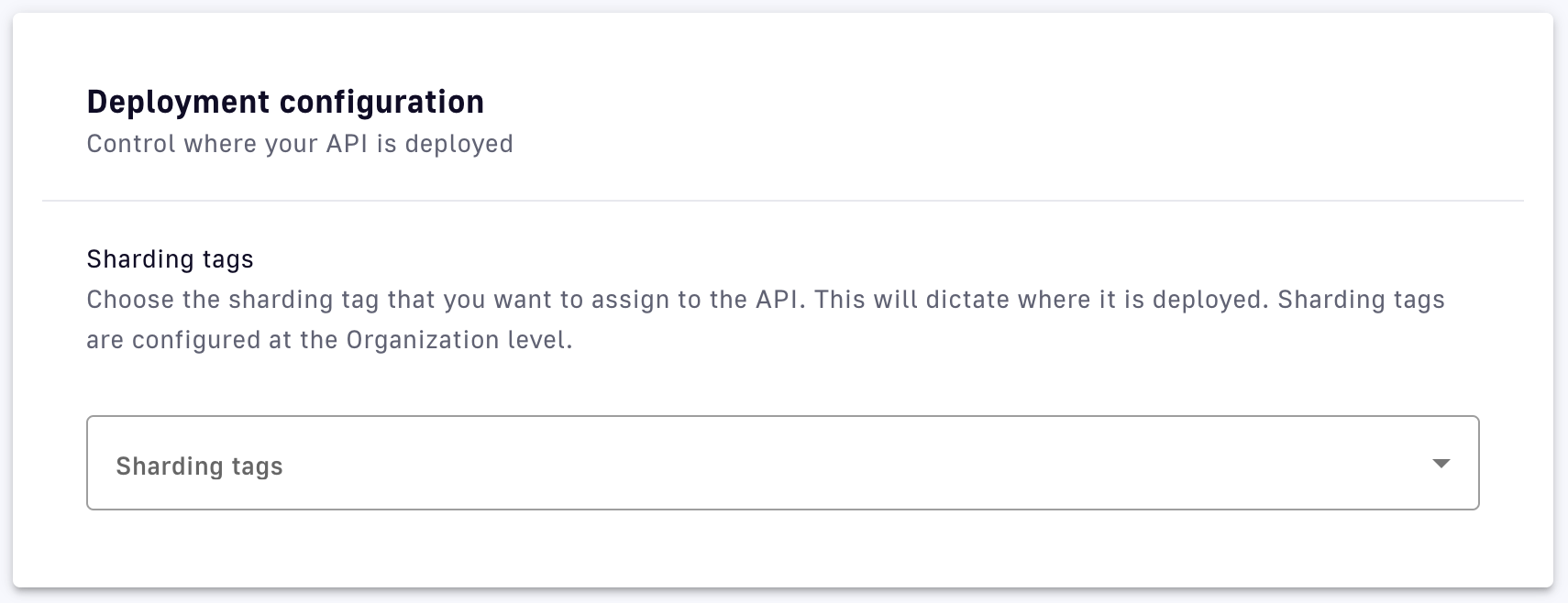Click the Sharding tags section label above the description
This screenshot has width=1568, height=603.
click(170, 259)
